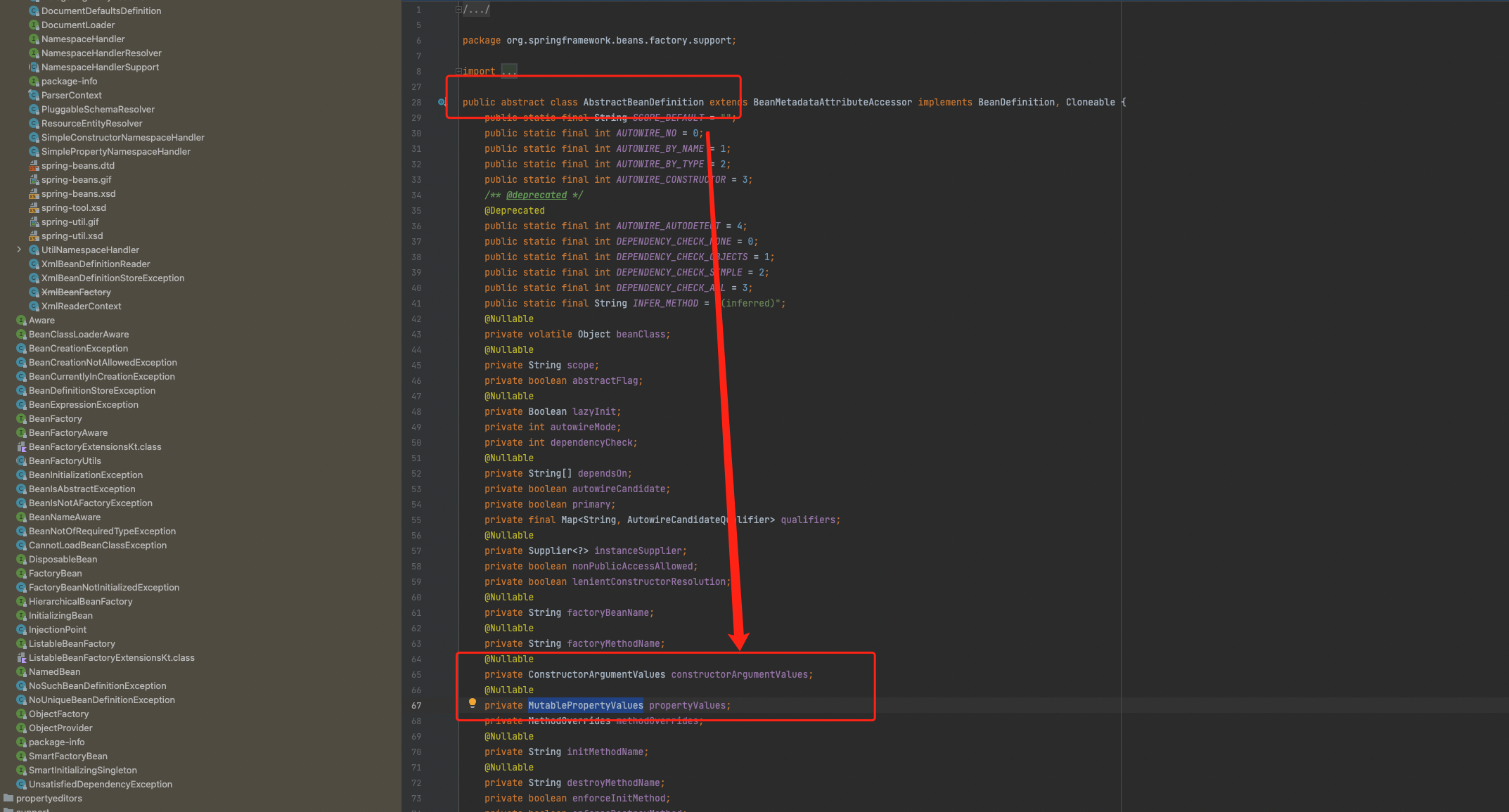Open XmlBeanDefinitionStoreException class
Image resolution: width=1509 pixels, height=812 pixels.
tap(113, 278)
